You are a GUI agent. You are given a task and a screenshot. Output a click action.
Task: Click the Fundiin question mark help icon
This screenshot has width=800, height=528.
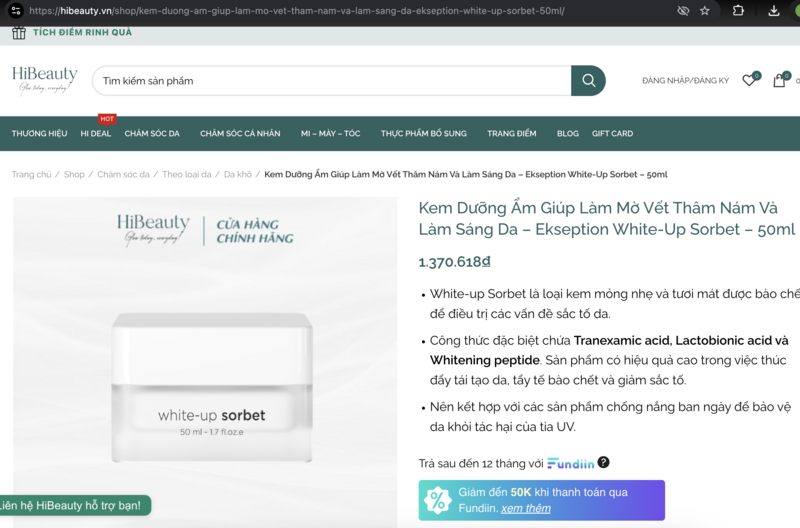(x=603, y=462)
